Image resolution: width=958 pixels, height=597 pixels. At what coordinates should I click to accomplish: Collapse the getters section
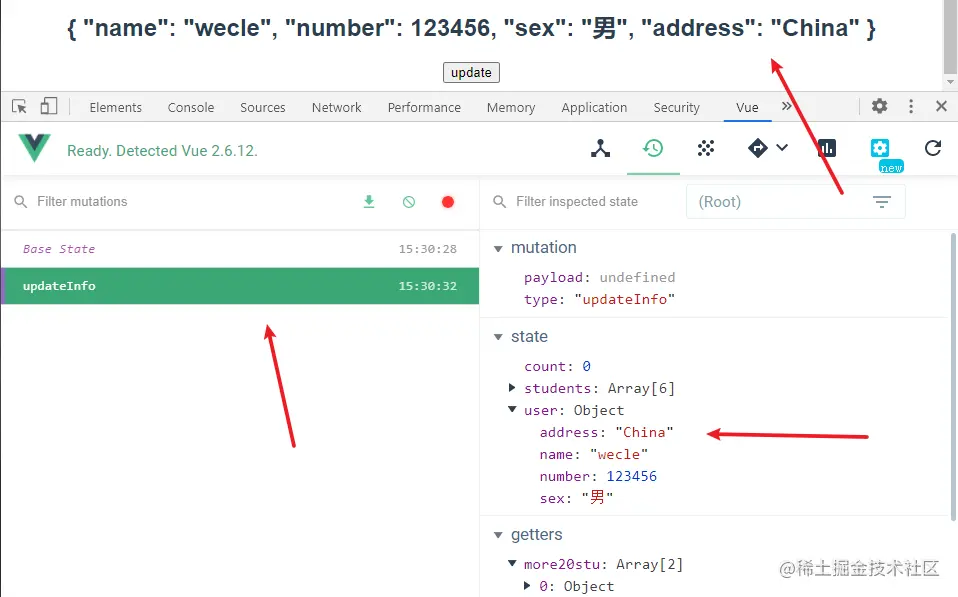[498, 535]
